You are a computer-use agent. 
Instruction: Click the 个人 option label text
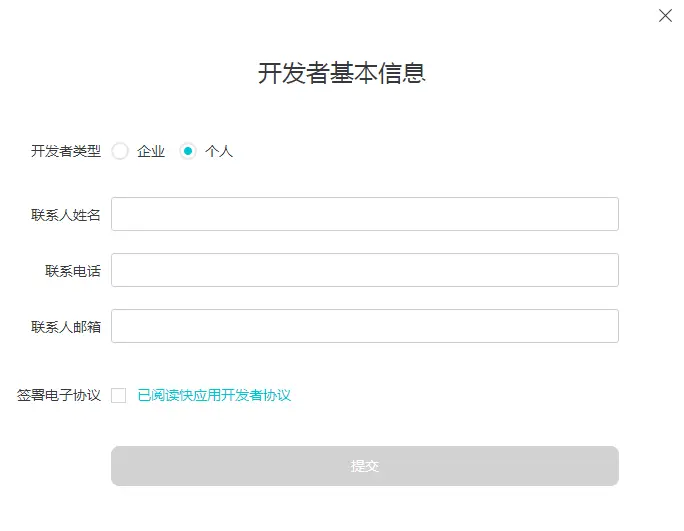tap(219, 152)
